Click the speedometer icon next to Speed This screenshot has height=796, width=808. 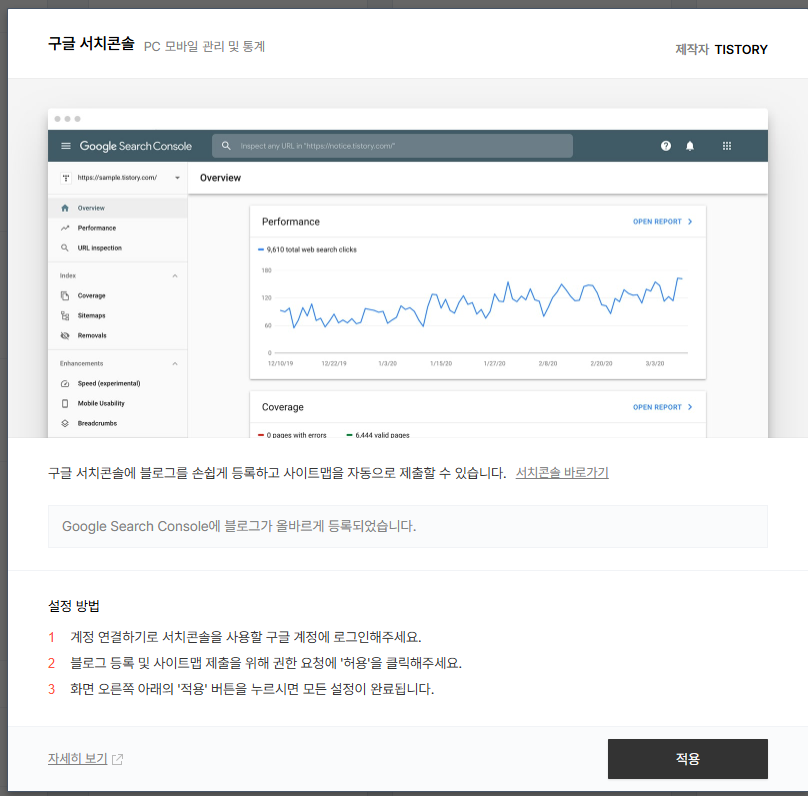pyautogui.click(x=65, y=383)
